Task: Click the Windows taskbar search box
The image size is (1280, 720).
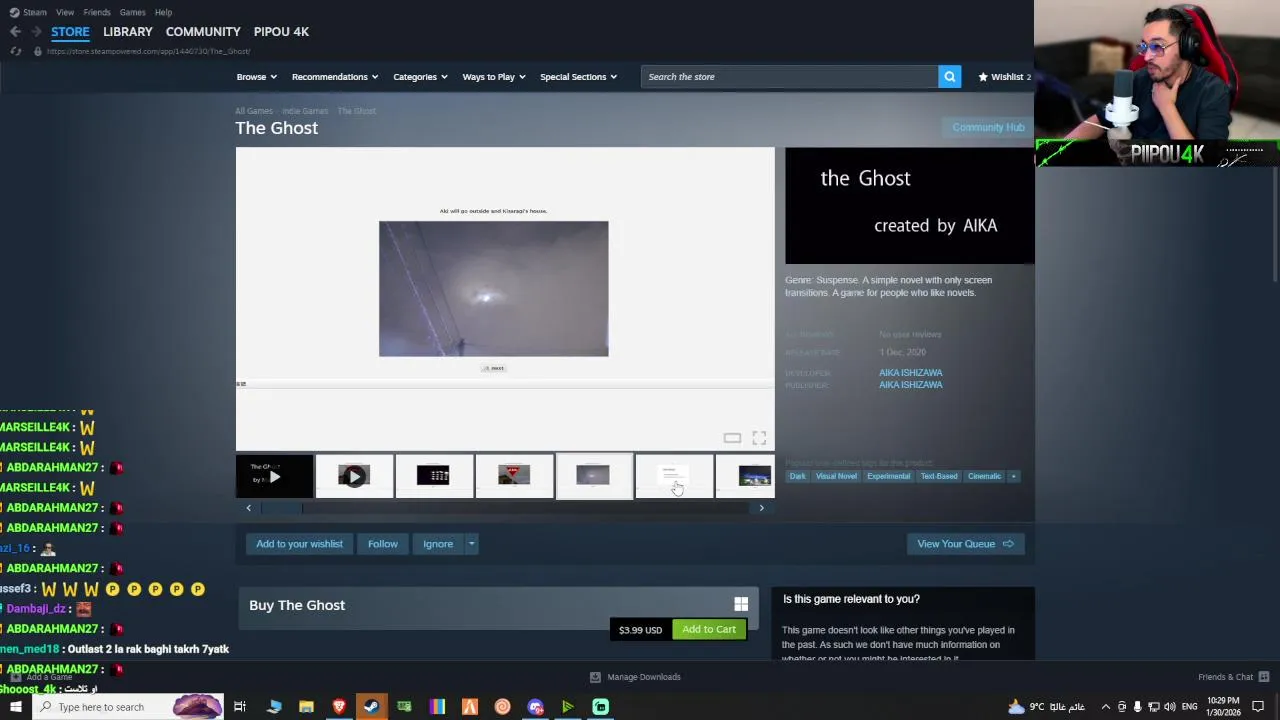Action: (x=130, y=707)
